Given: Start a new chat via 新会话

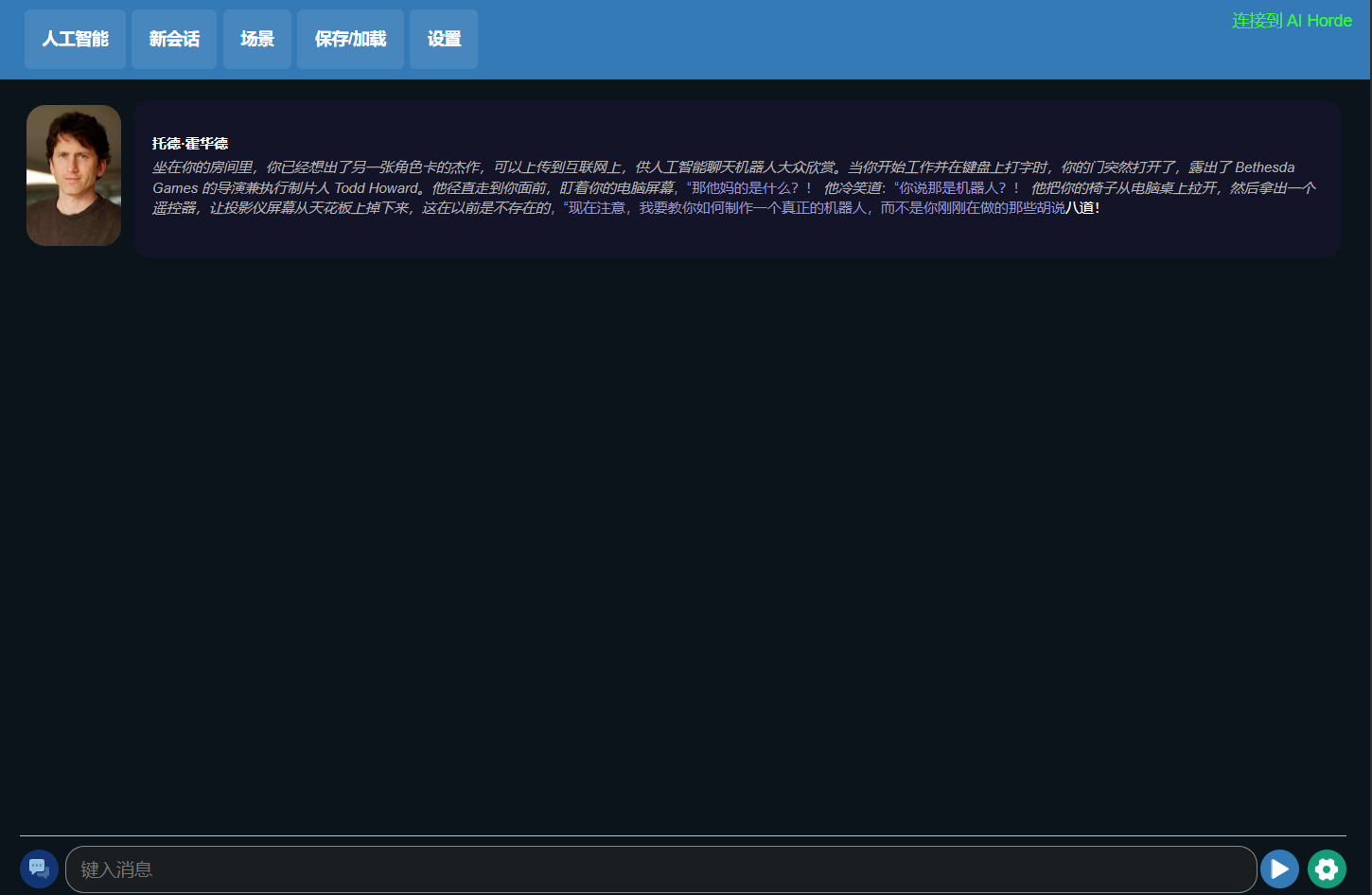Looking at the screenshot, I should point(174,39).
